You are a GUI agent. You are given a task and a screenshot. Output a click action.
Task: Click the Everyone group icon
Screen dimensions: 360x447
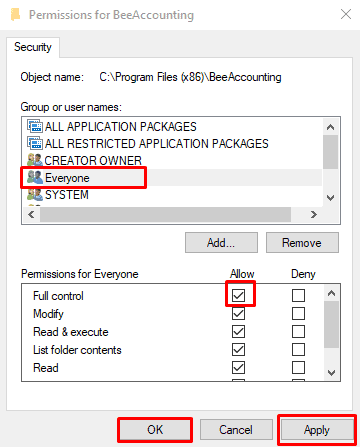35,177
